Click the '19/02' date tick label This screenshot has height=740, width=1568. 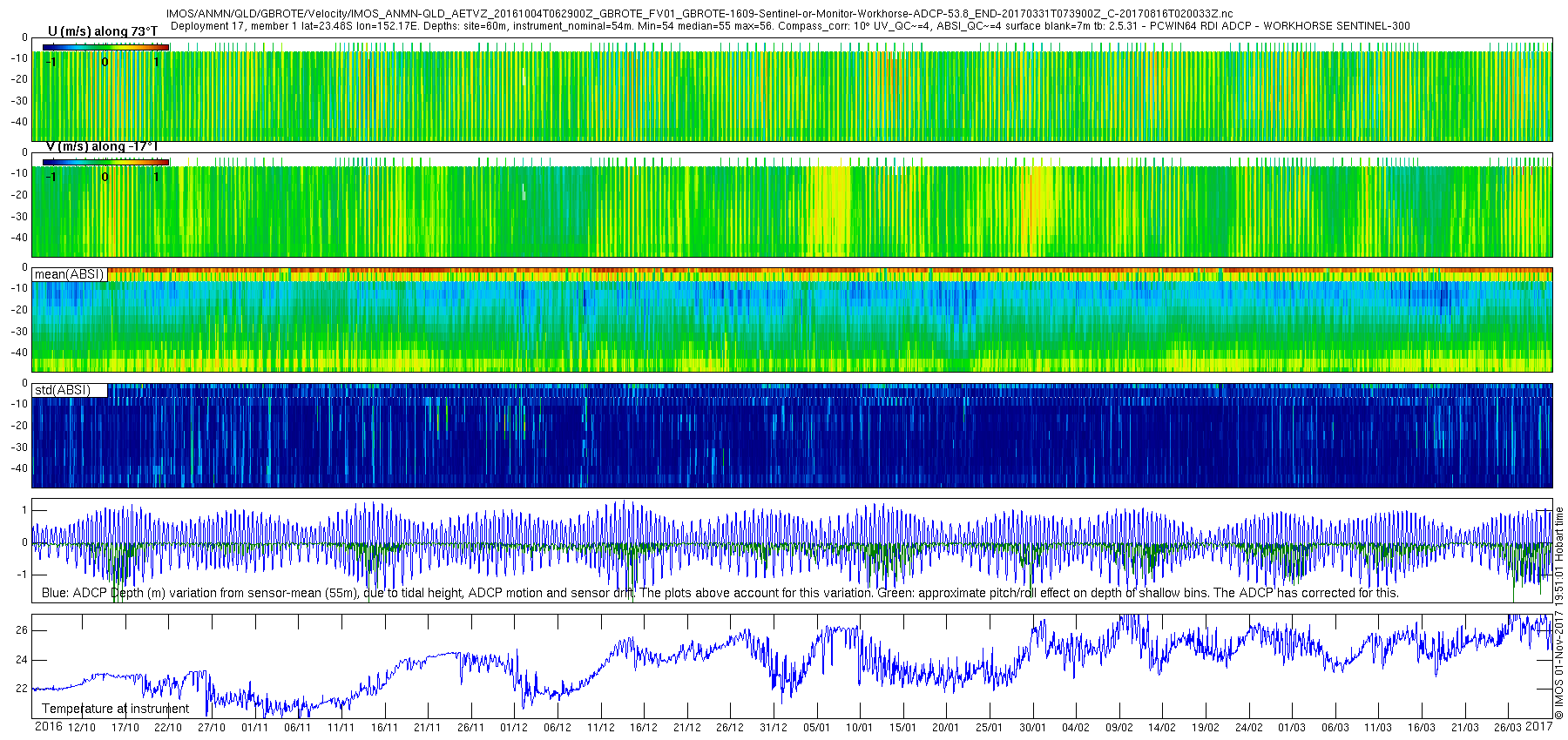(x=1206, y=728)
